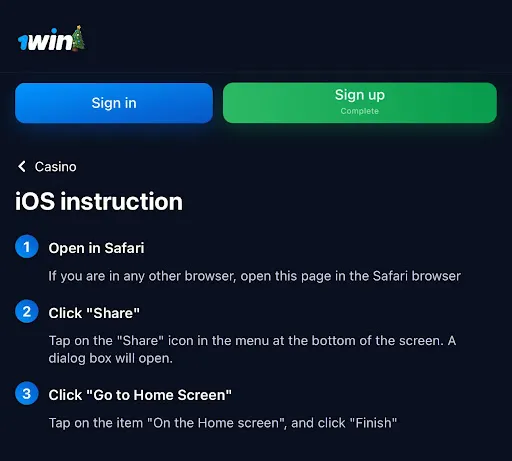512x461 pixels.
Task: Click the Christmas tree icon on logo
Action: pyautogui.click(x=79, y=38)
